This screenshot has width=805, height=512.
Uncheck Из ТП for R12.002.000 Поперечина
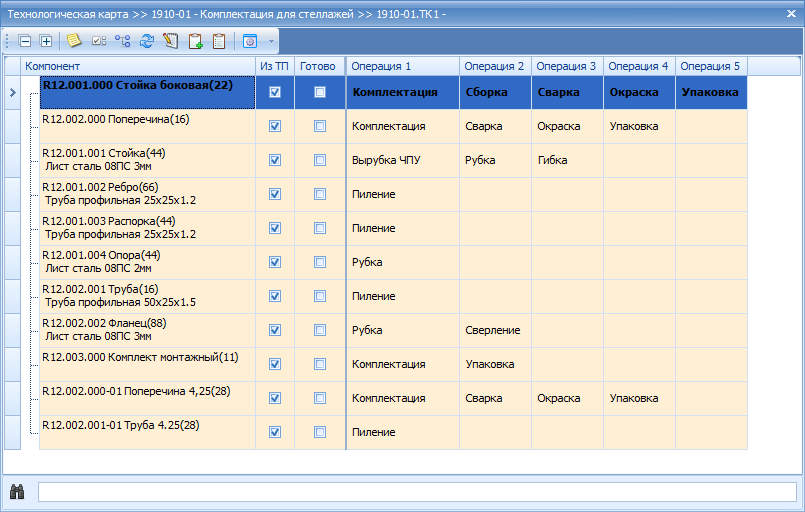point(275,126)
